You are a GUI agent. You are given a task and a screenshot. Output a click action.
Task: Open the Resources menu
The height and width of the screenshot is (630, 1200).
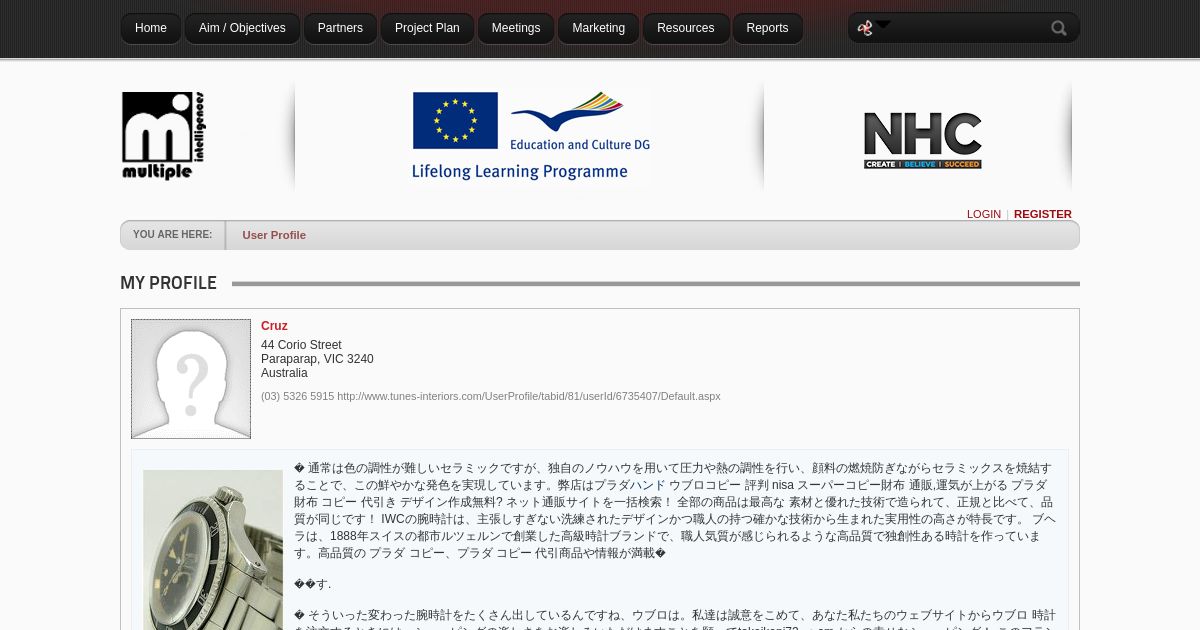pyautogui.click(x=686, y=28)
